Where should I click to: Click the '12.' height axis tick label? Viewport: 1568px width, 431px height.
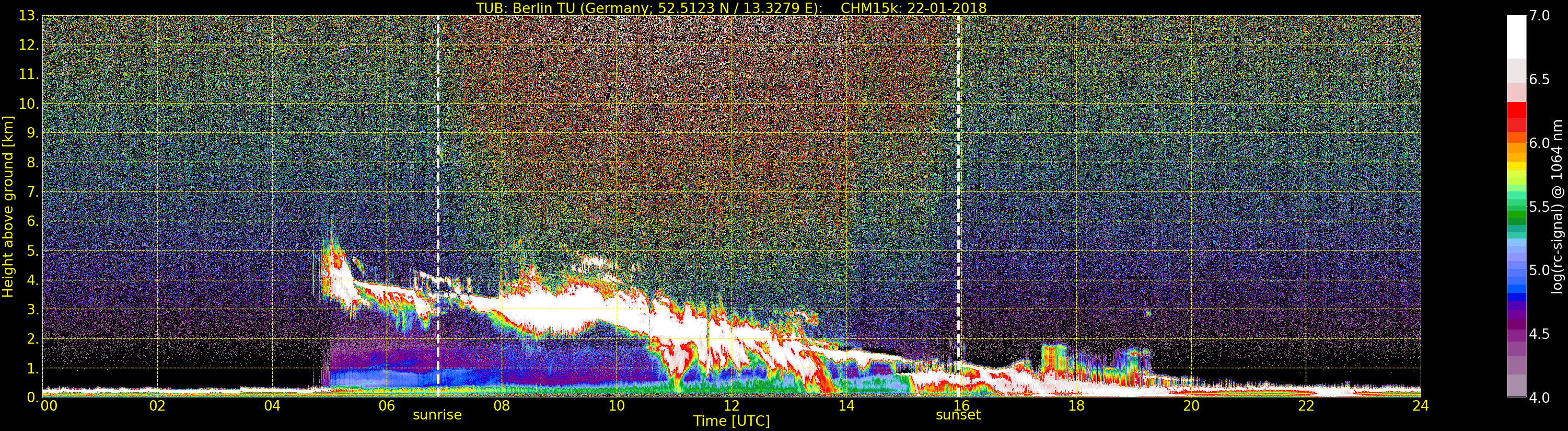click(29, 45)
